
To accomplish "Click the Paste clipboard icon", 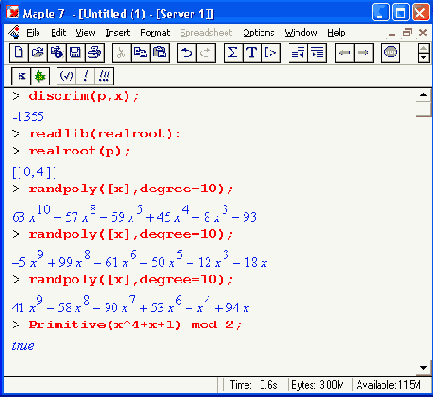I will coord(160,53).
